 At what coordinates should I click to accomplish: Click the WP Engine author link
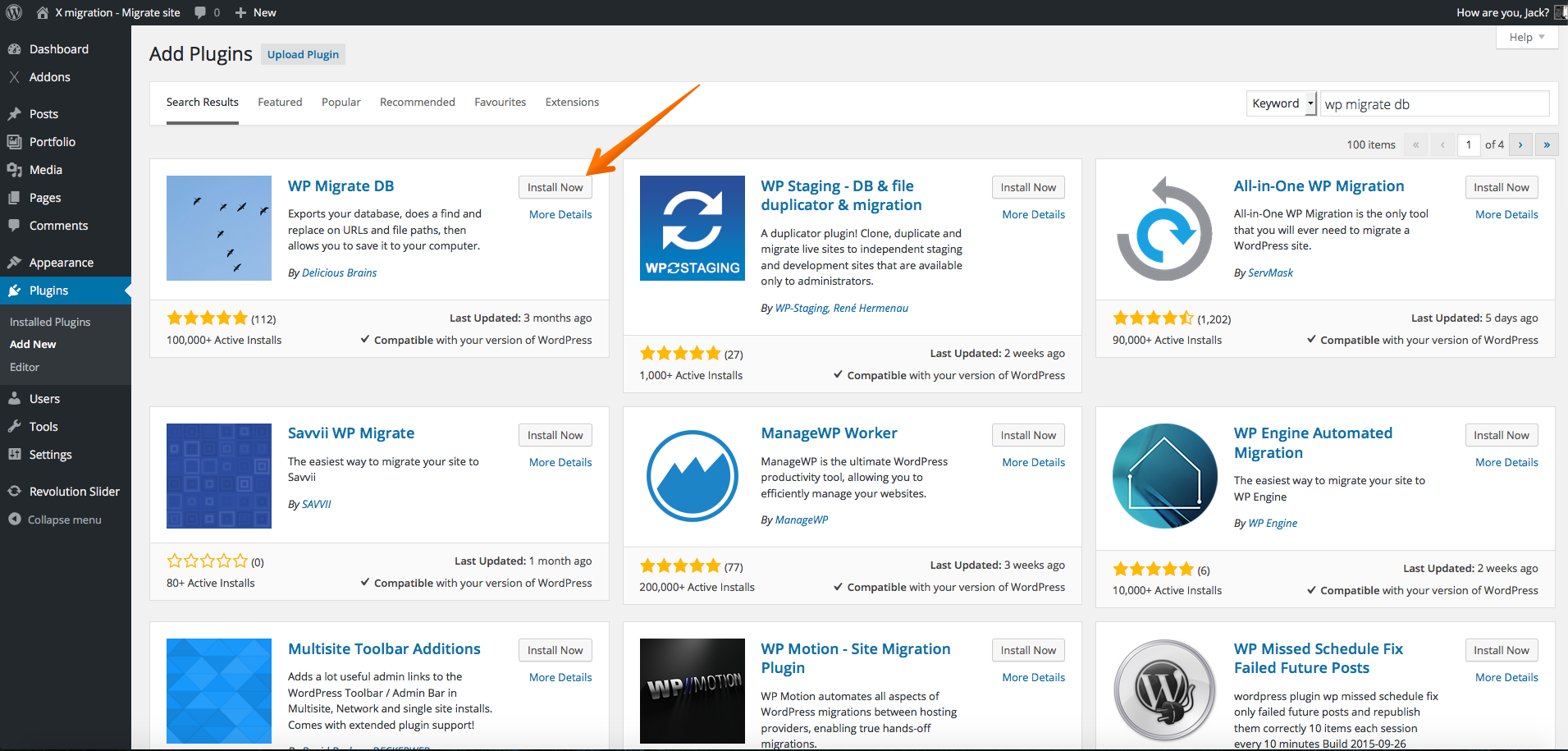pyautogui.click(x=1273, y=523)
